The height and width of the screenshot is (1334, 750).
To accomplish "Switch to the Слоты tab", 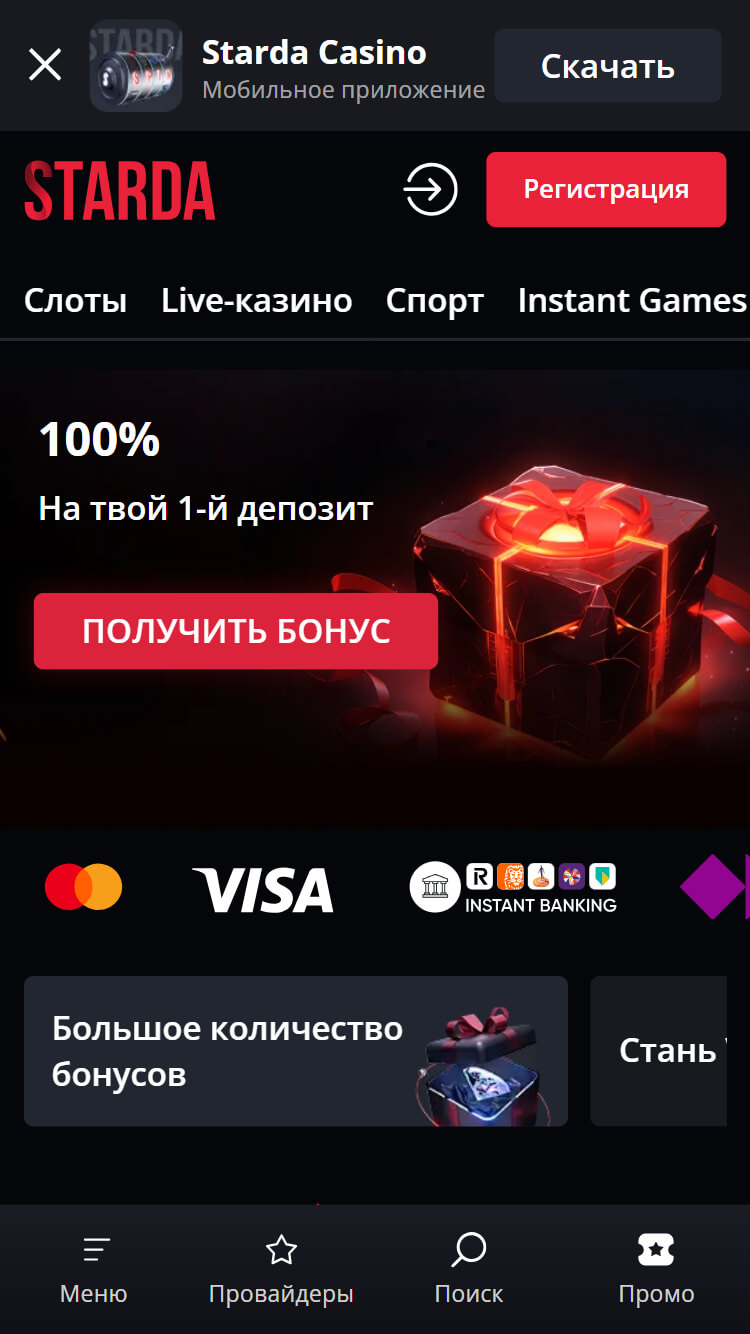I will (76, 300).
